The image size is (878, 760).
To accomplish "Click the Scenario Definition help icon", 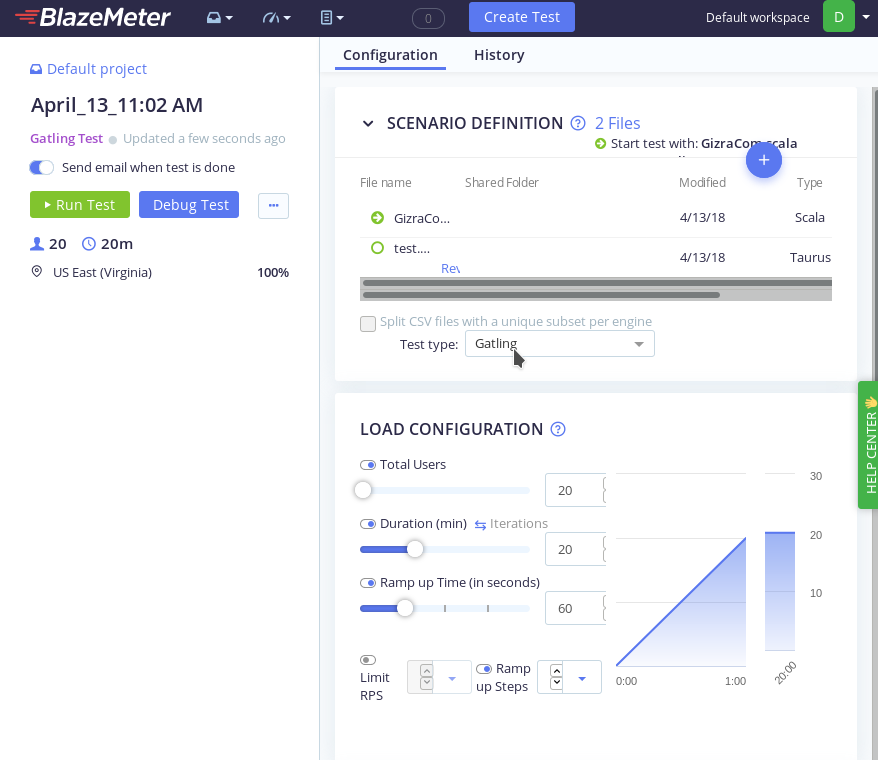I will (578, 124).
